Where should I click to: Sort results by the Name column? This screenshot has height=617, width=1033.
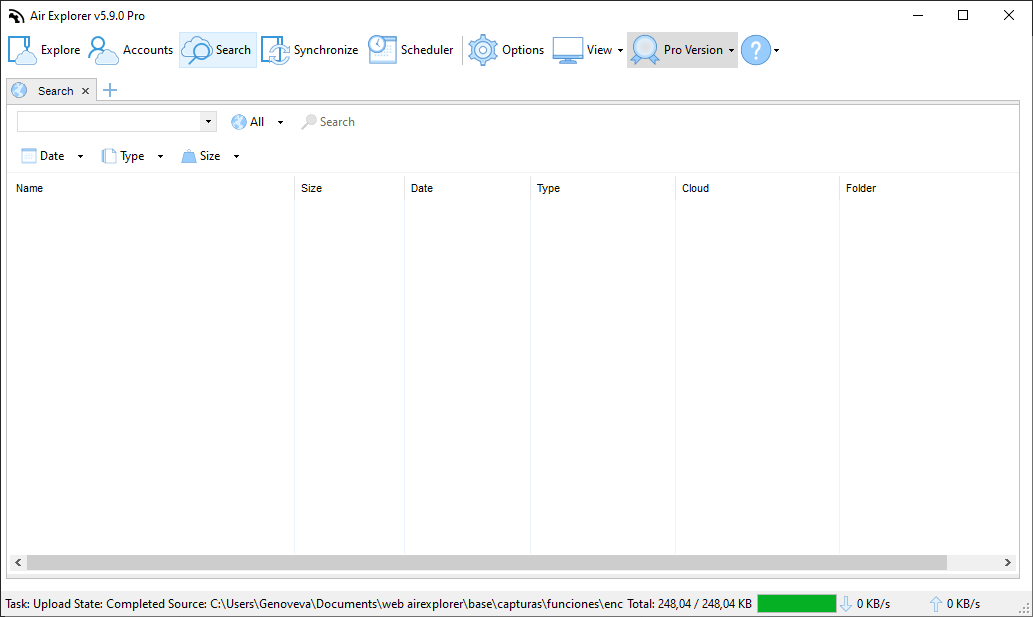click(x=29, y=188)
